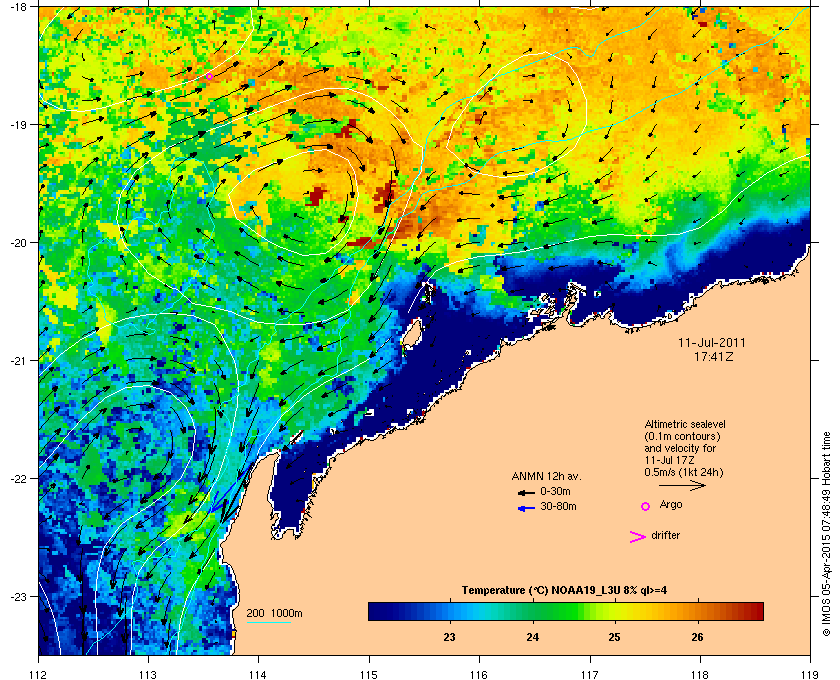Click the latitude label -21
The height and width of the screenshot is (680, 840).
point(18,360)
